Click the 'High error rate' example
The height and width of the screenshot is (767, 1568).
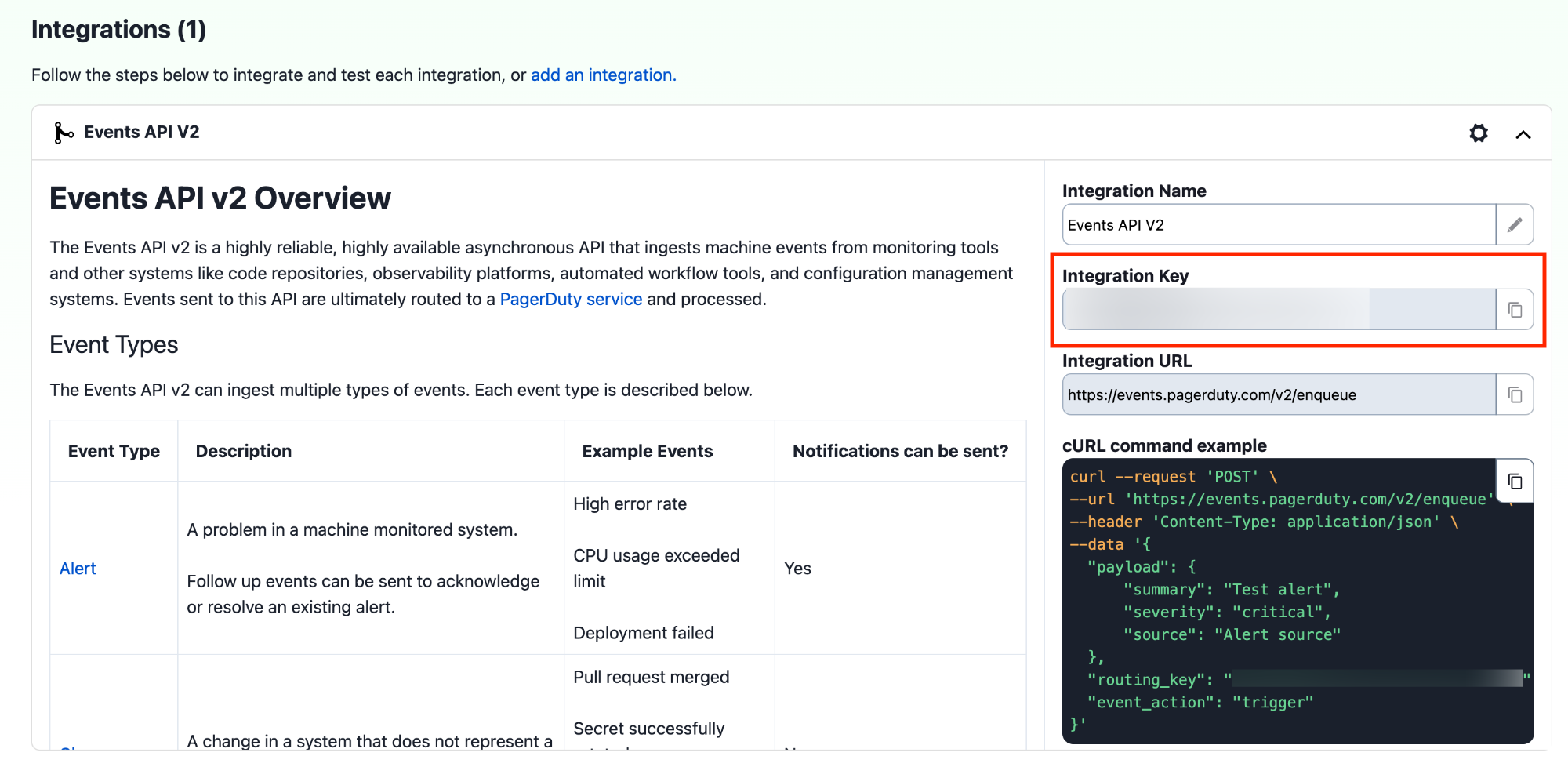tap(630, 504)
